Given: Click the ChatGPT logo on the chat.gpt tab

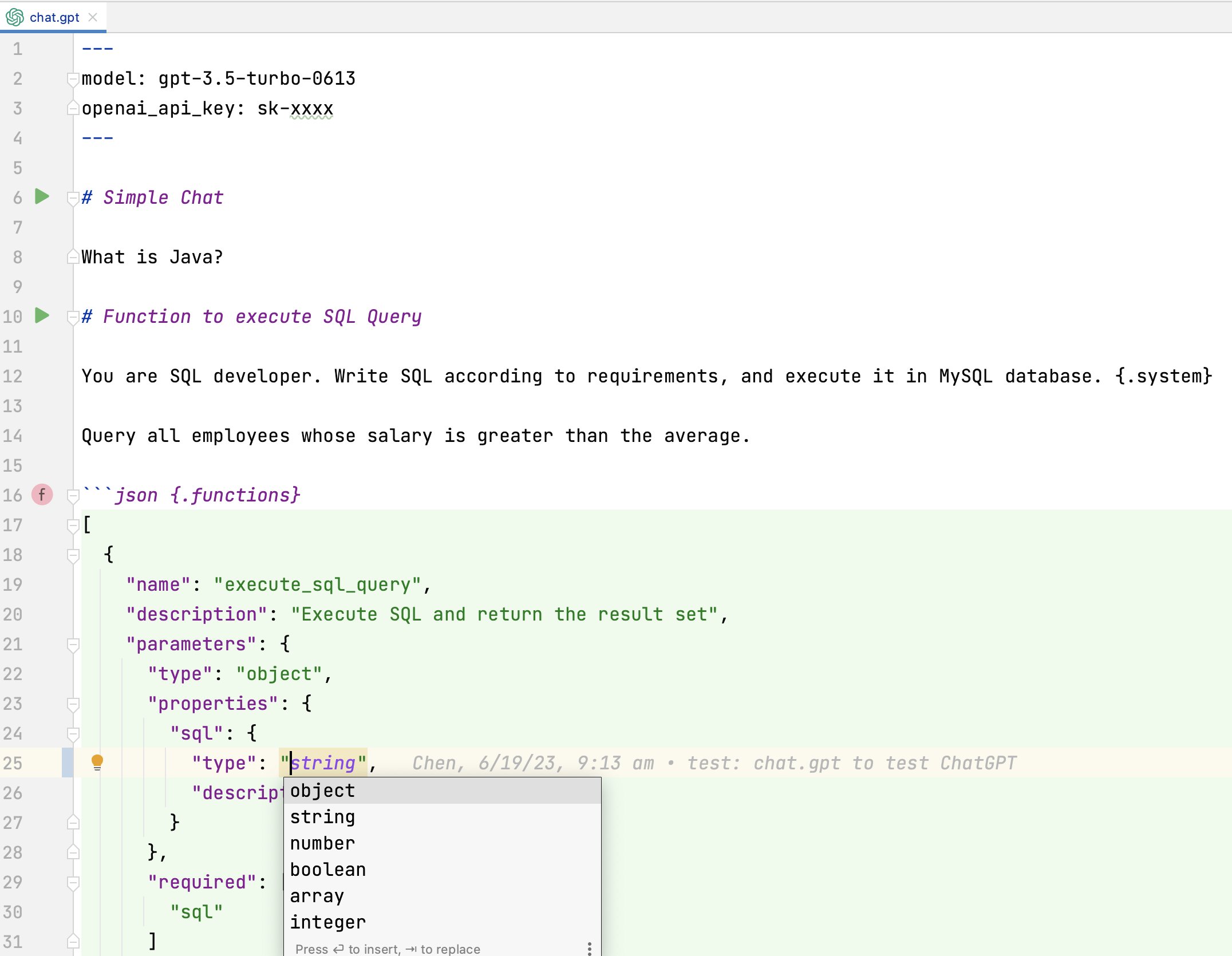Looking at the screenshot, I should (14, 17).
